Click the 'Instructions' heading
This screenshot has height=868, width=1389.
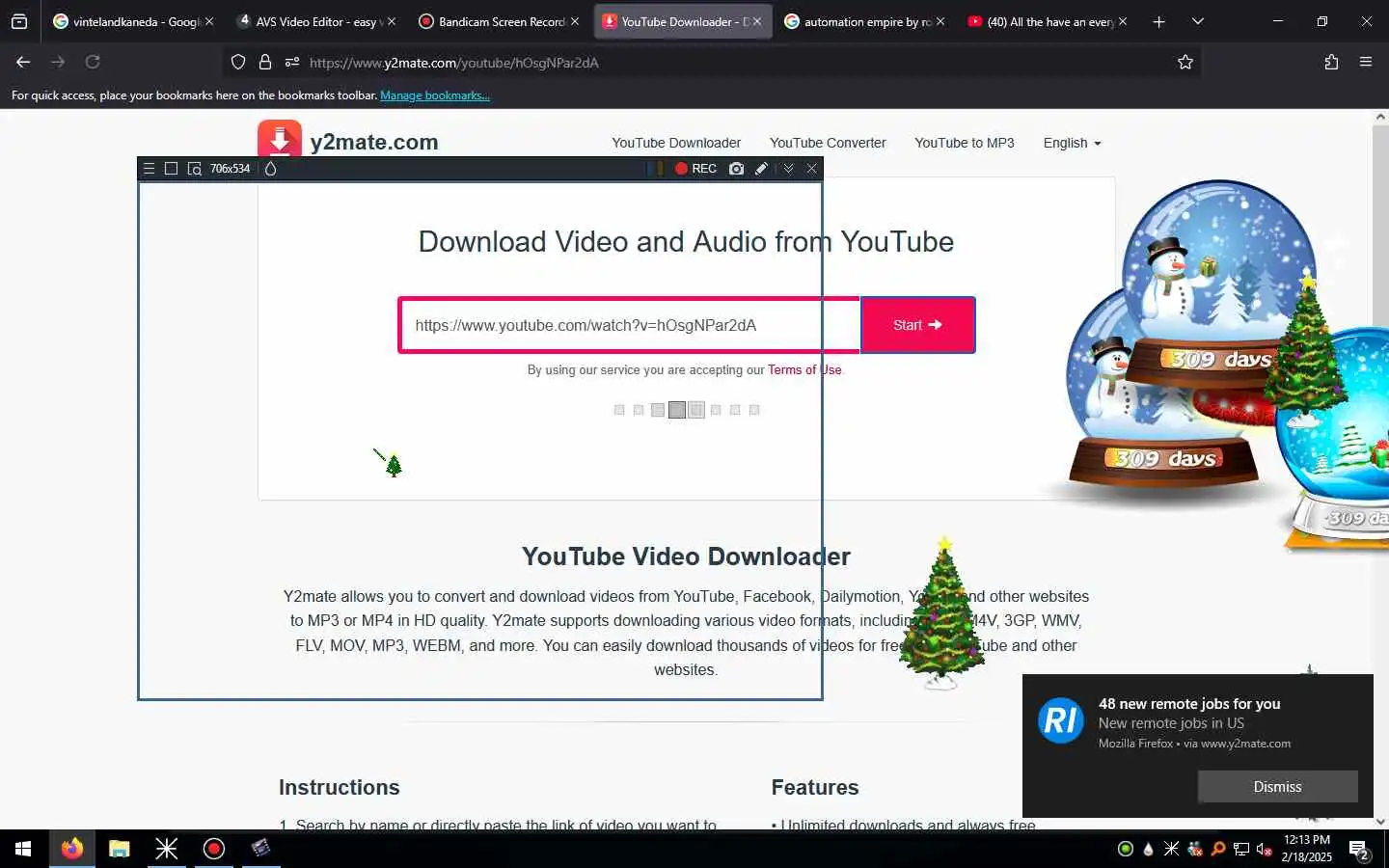pyautogui.click(x=340, y=787)
